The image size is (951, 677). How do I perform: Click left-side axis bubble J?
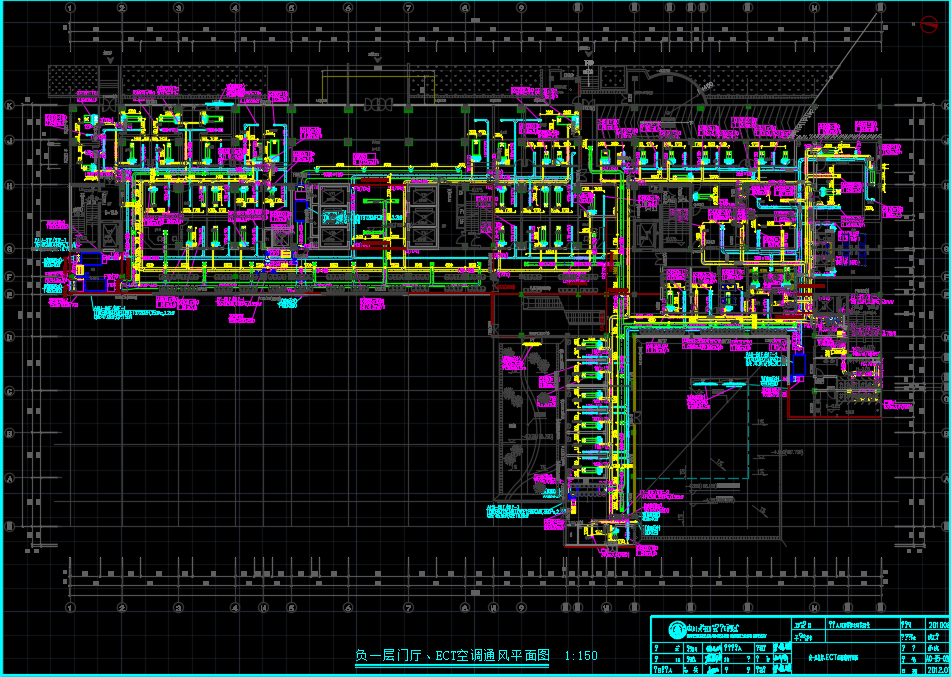9,140
